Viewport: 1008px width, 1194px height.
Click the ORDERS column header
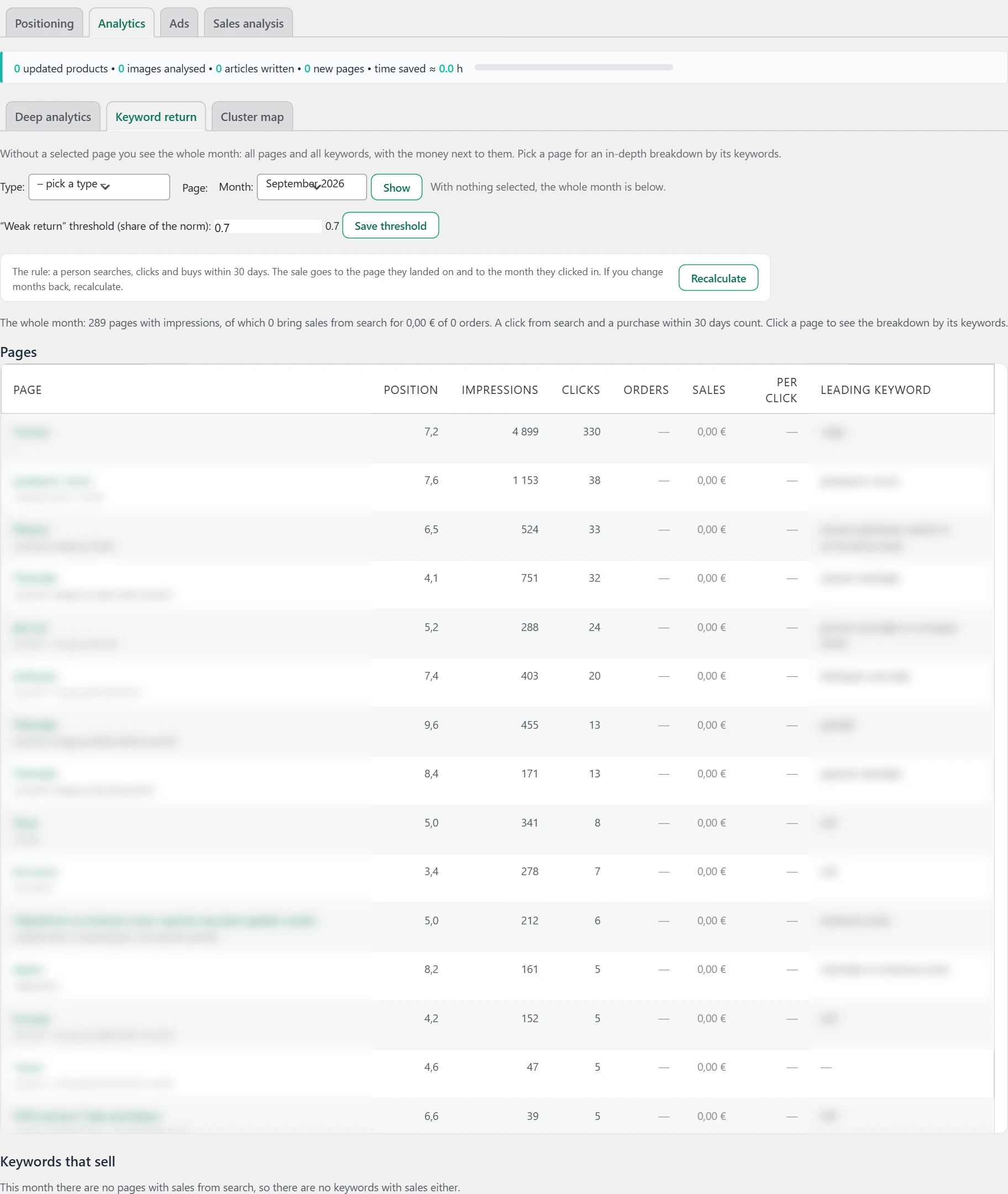click(645, 390)
